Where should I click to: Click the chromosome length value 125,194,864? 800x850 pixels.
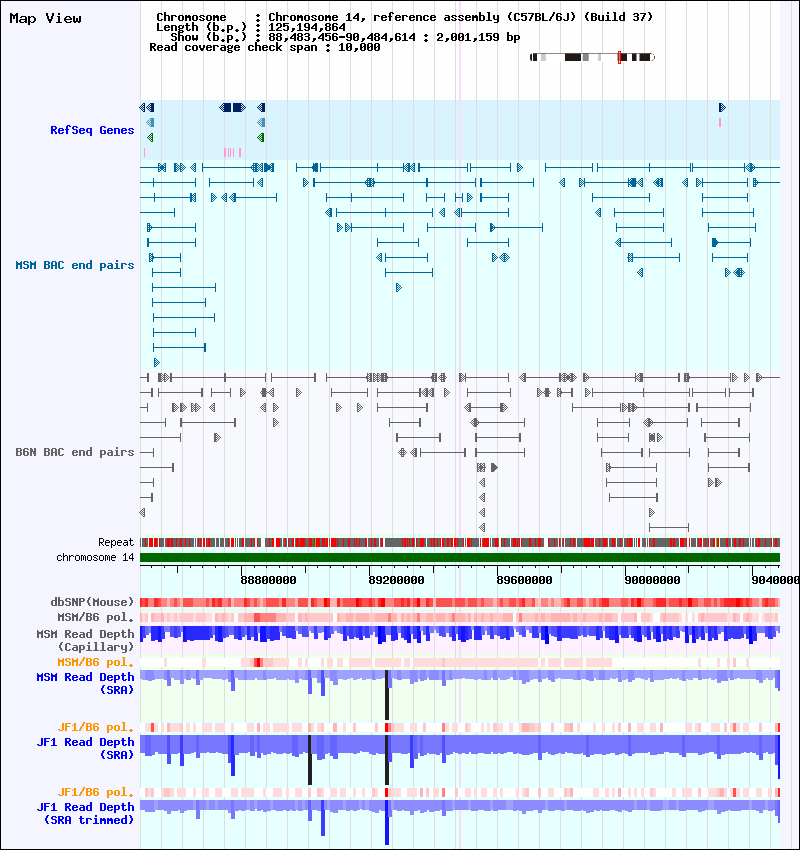tap(307, 27)
